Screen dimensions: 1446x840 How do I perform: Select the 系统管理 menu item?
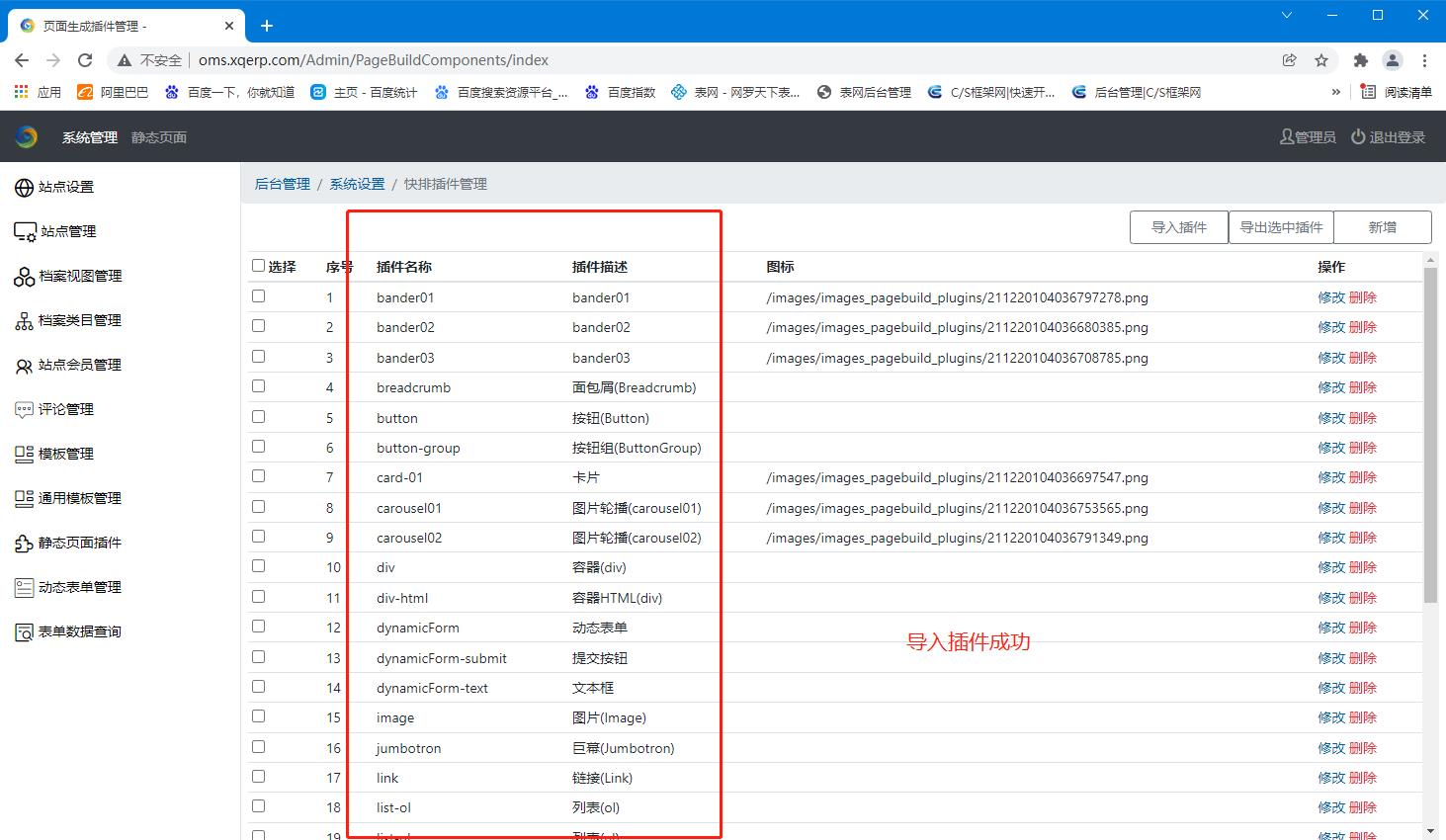click(88, 136)
